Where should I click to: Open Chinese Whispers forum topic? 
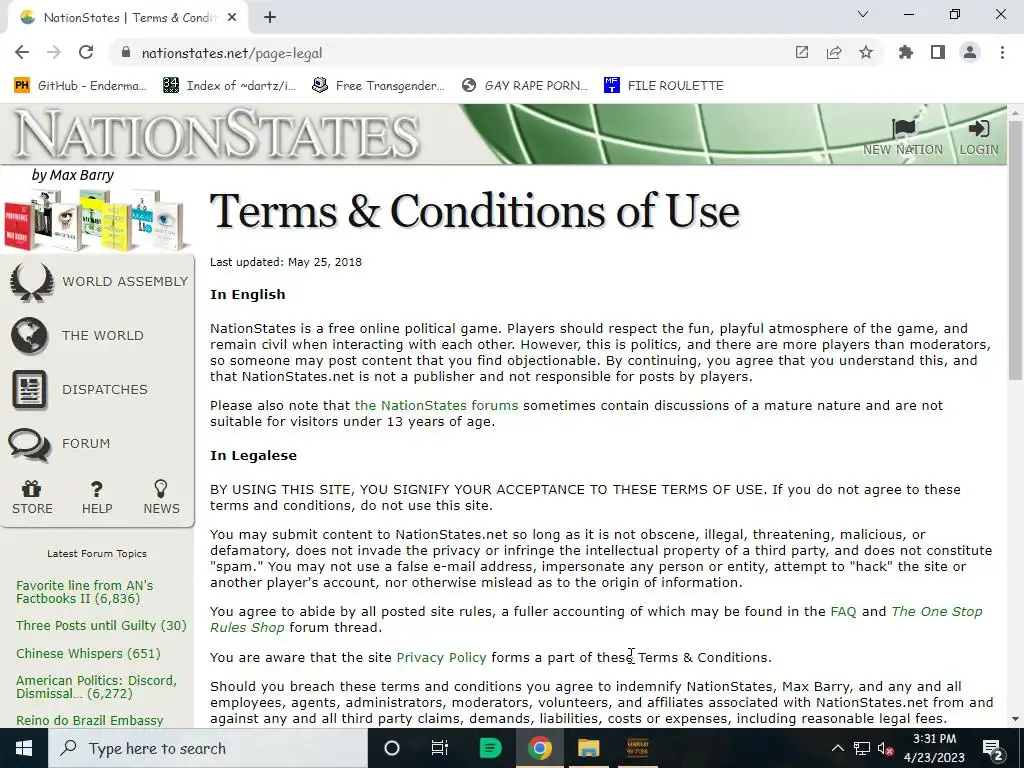click(x=88, y=654)
